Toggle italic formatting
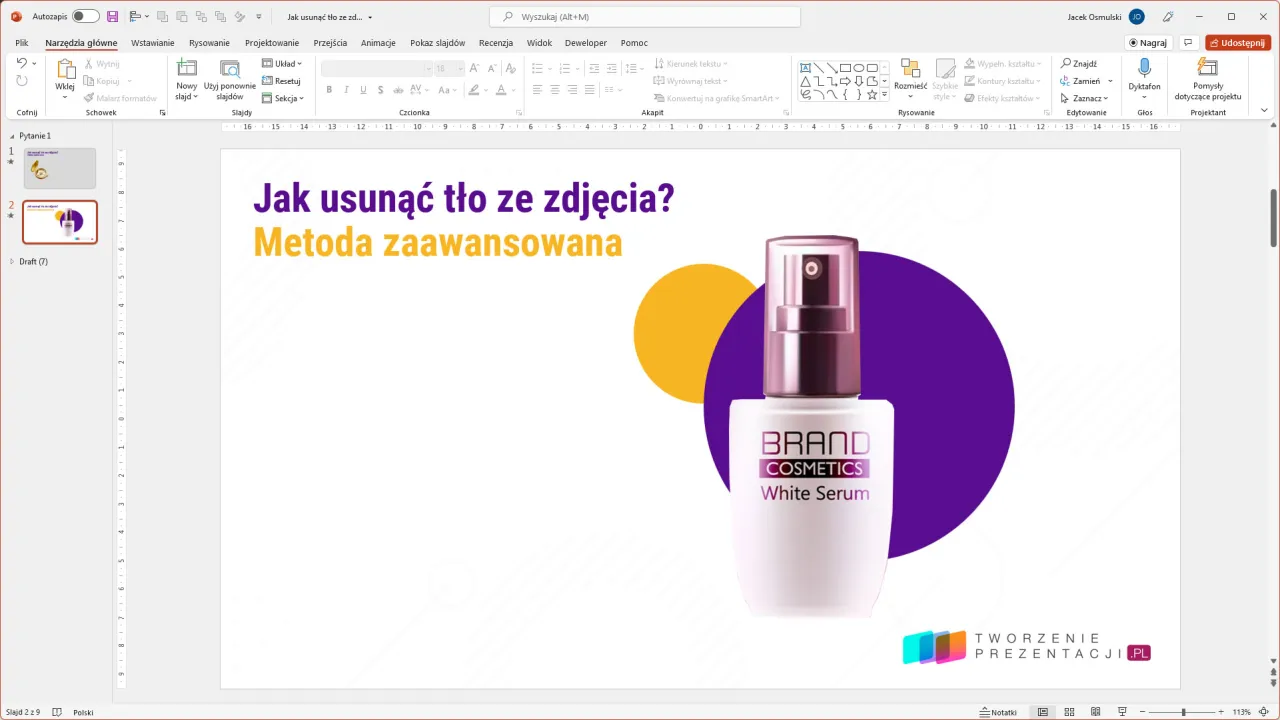This screenshot has width=1280, height=720. click(x=346, y=89)
